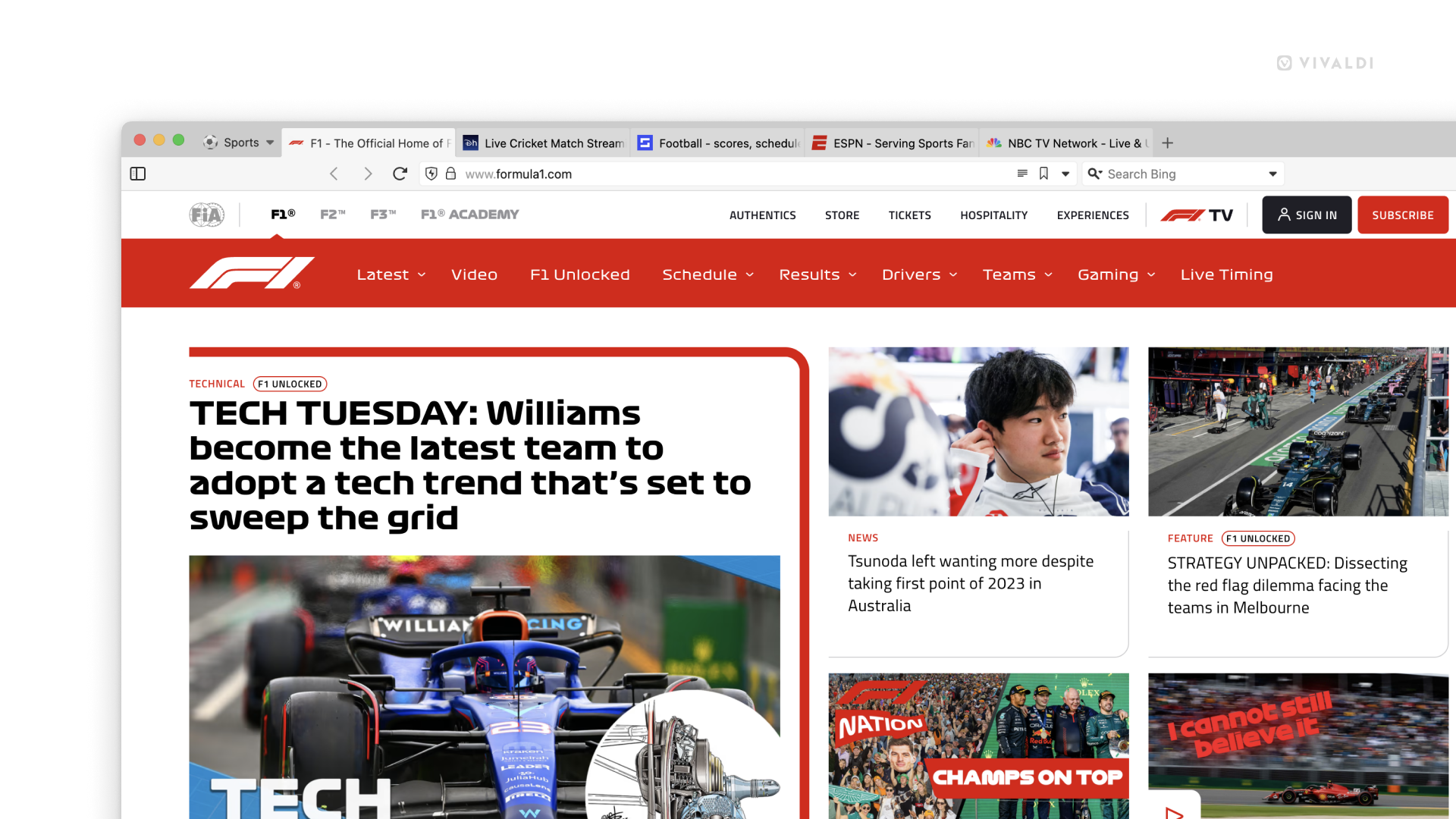1456x819 pixels.
Task: Reload the formula1.com page
Action: [x=400, y=174]
